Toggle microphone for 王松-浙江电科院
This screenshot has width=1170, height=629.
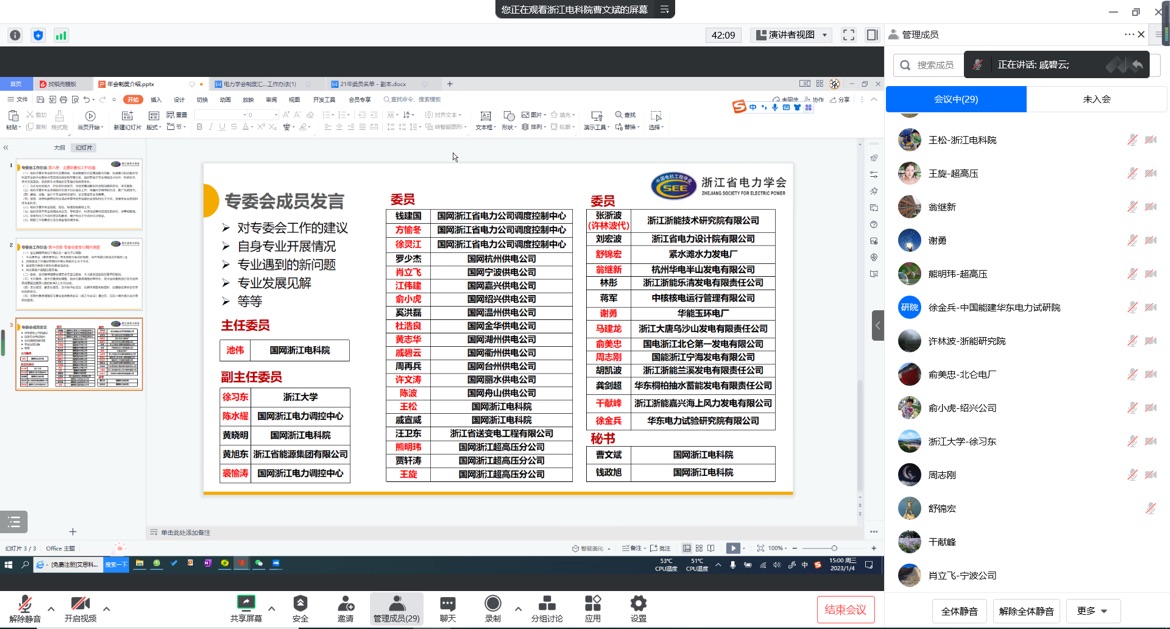1132,140
